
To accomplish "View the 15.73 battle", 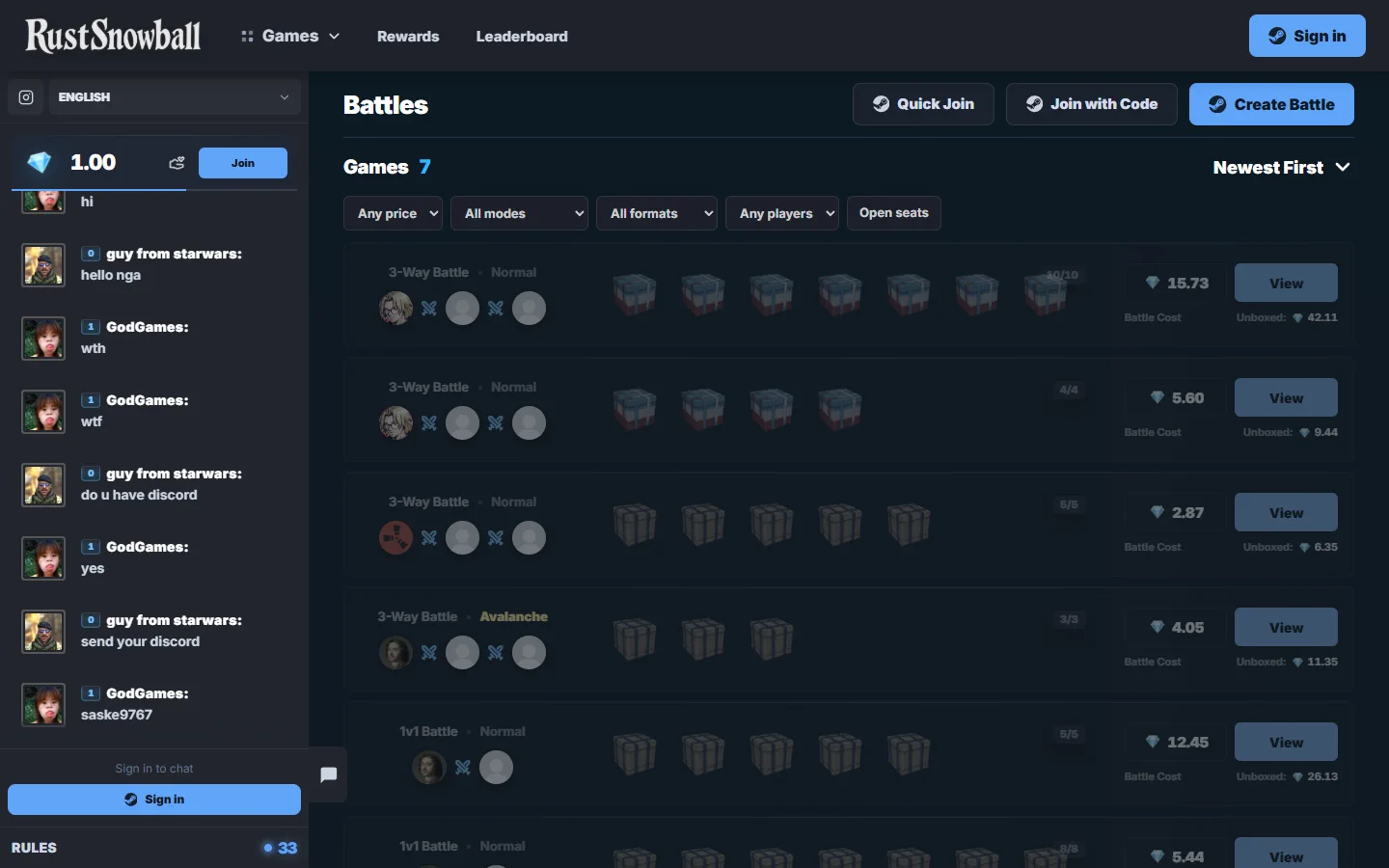I will [x=1286, y=284].
